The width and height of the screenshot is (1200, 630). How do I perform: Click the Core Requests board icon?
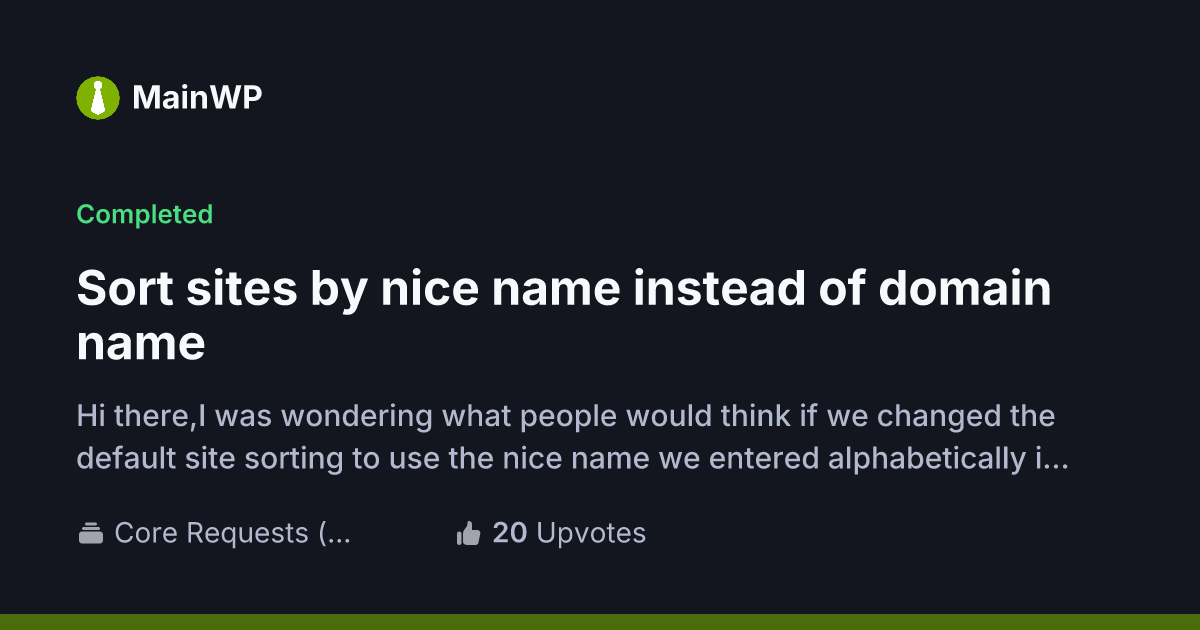[x=91, y=534]
